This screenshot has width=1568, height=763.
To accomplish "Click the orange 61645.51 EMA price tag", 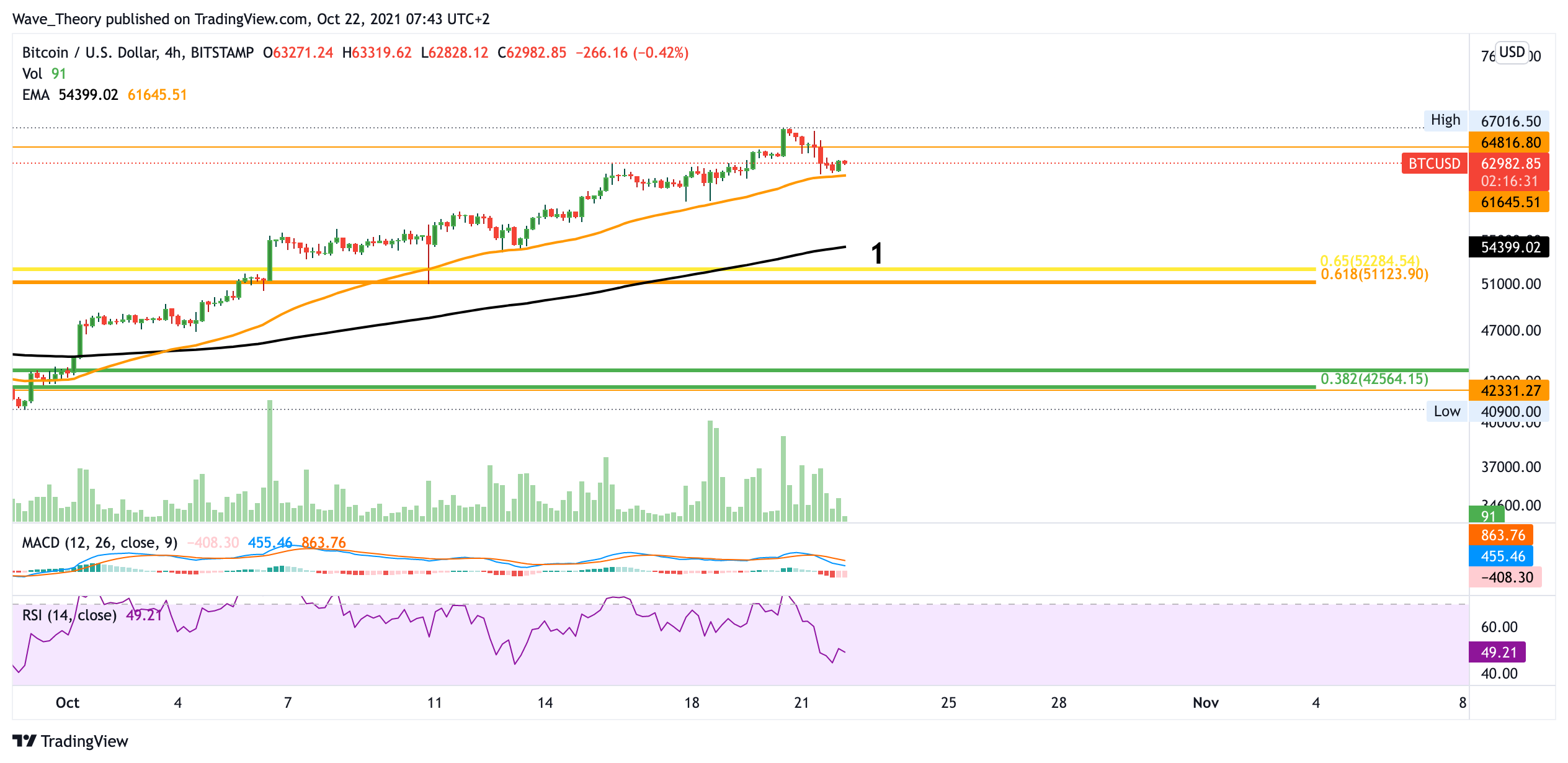I will 1510,202.
